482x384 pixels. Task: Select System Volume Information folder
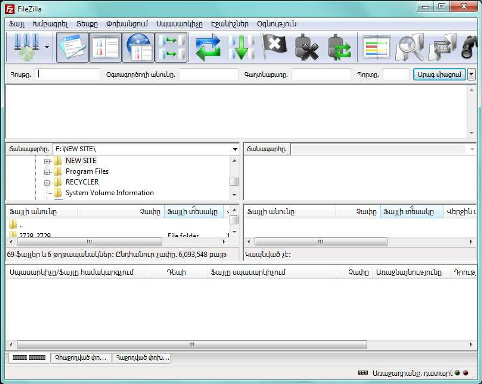(x=110, y=193)
